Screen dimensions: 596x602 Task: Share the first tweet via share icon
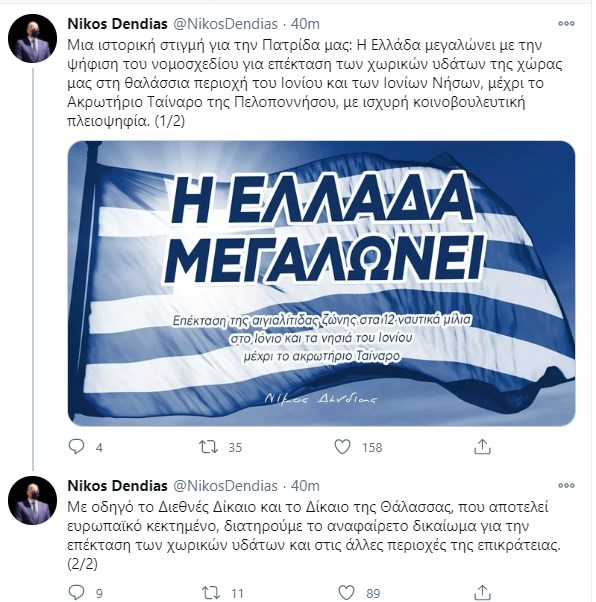point(482,447)
